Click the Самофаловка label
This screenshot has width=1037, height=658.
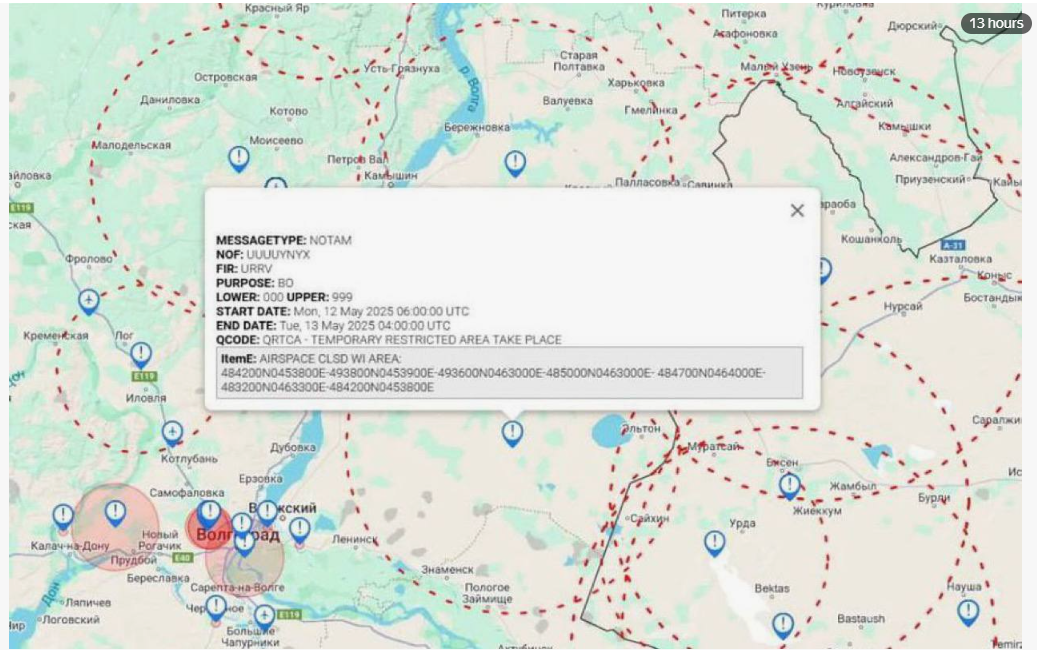[x=187, y=493]
